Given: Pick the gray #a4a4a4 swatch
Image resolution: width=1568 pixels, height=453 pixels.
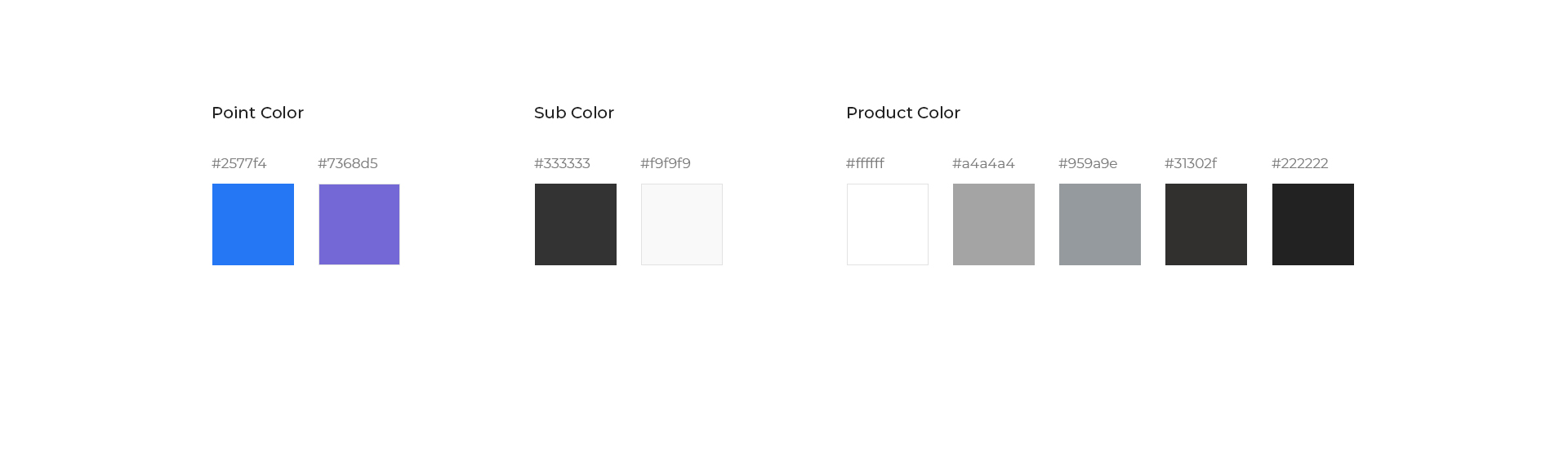Looking at the screenshot, I should tap(994, 224).
